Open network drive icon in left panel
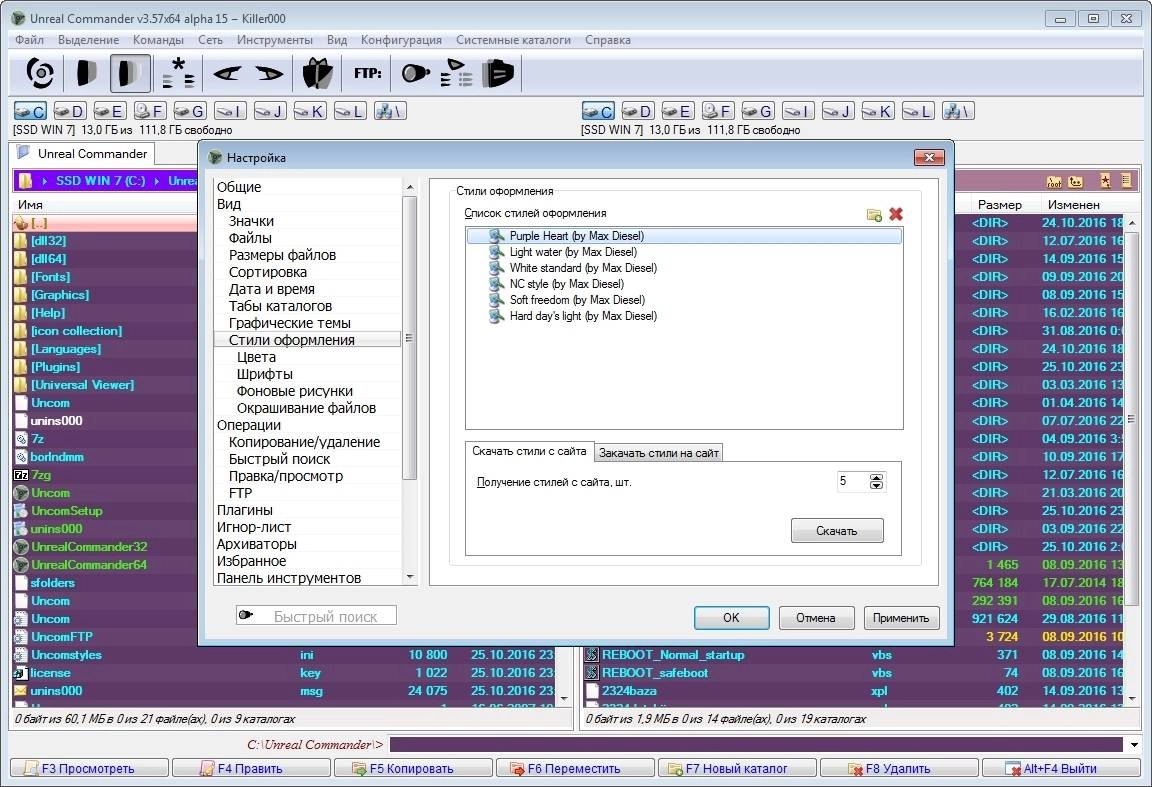The image size is (1152, 787). (390, 111)
